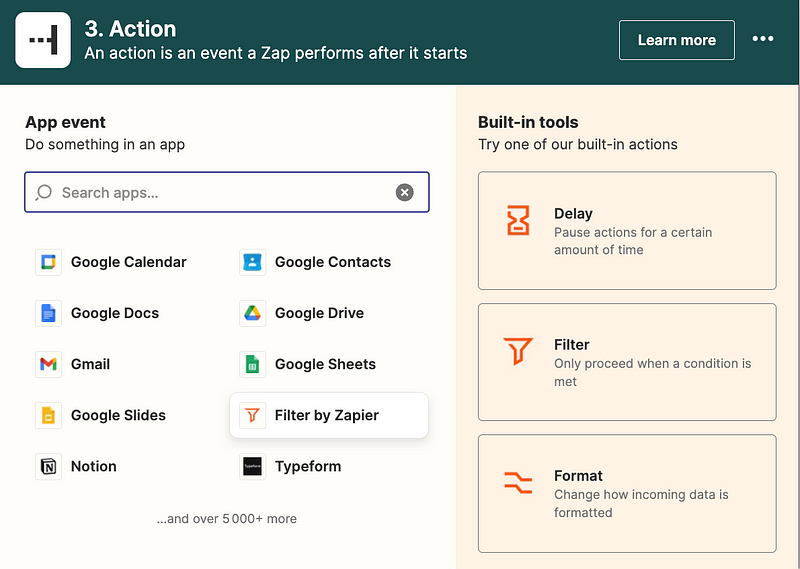Open the built-in Filter card title
Image resolution: width=800 pixels, height=569 pixels.
(571, 344)
